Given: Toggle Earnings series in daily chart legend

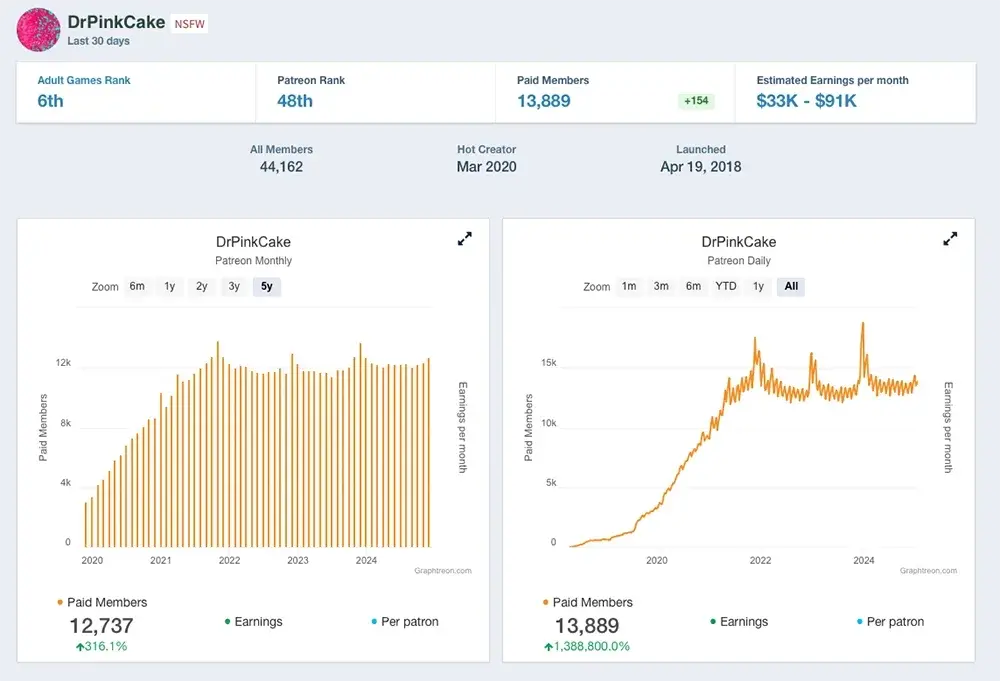Looking at the screenshot, I should tap(739, 622).
